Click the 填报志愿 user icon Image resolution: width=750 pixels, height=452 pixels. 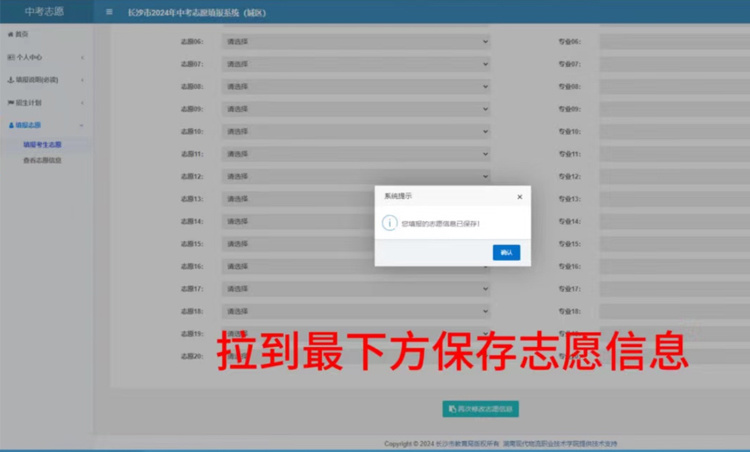pos(11,125)
